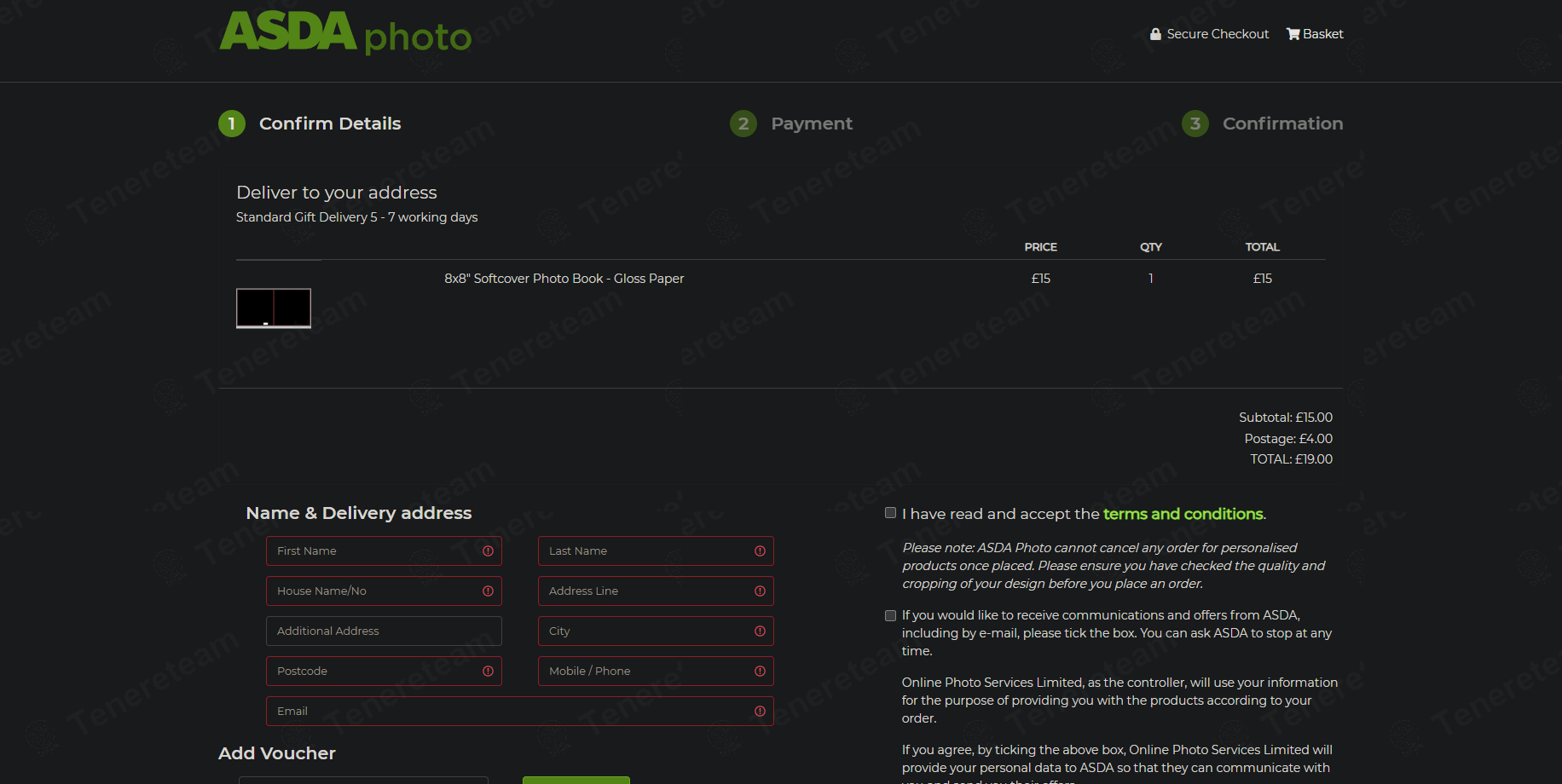Select step 2 circle for Payment
The image size is (1562, 784).
pyautogui.click(x=743, y=124)
